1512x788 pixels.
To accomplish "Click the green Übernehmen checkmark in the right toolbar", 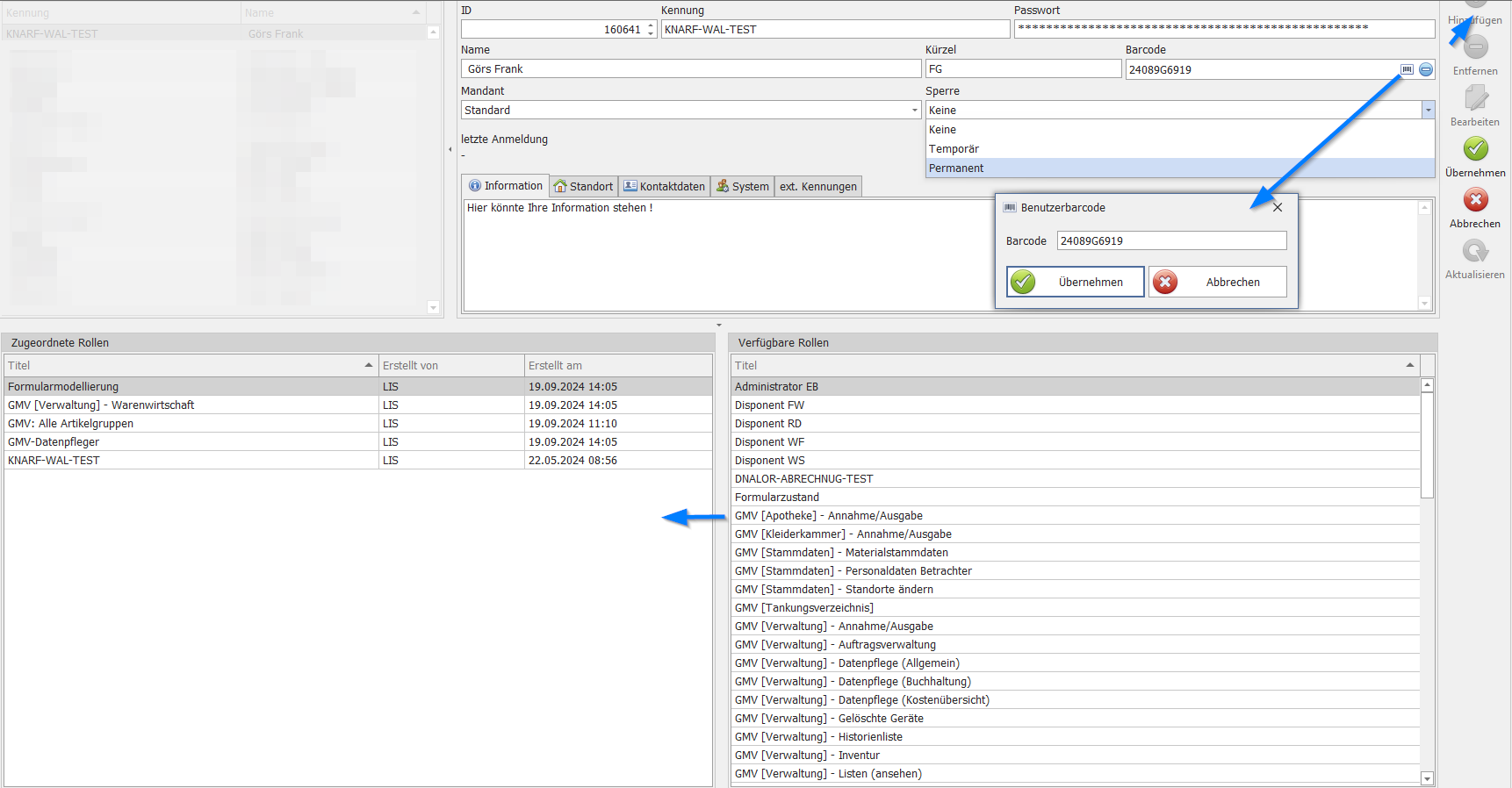I will (x=1475, y=149).
